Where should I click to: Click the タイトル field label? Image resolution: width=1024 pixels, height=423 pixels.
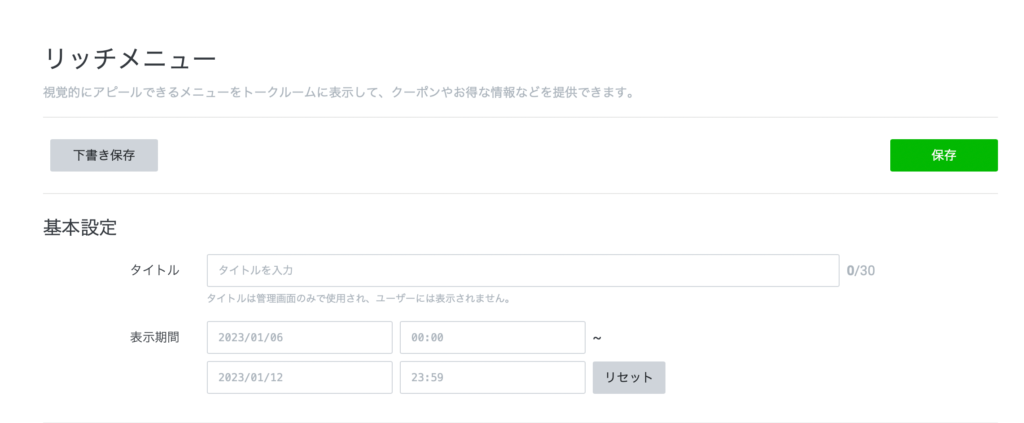point(154,270)
